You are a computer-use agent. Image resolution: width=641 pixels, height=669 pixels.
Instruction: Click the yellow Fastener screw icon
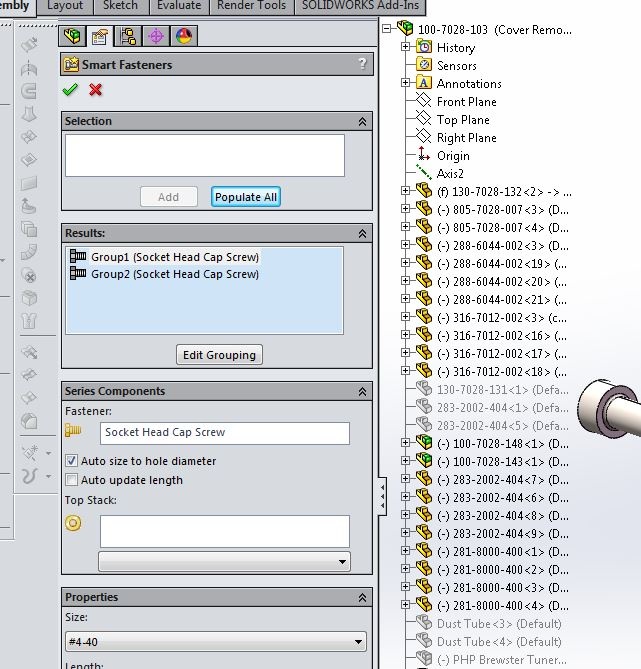click(x=73, y=430)
